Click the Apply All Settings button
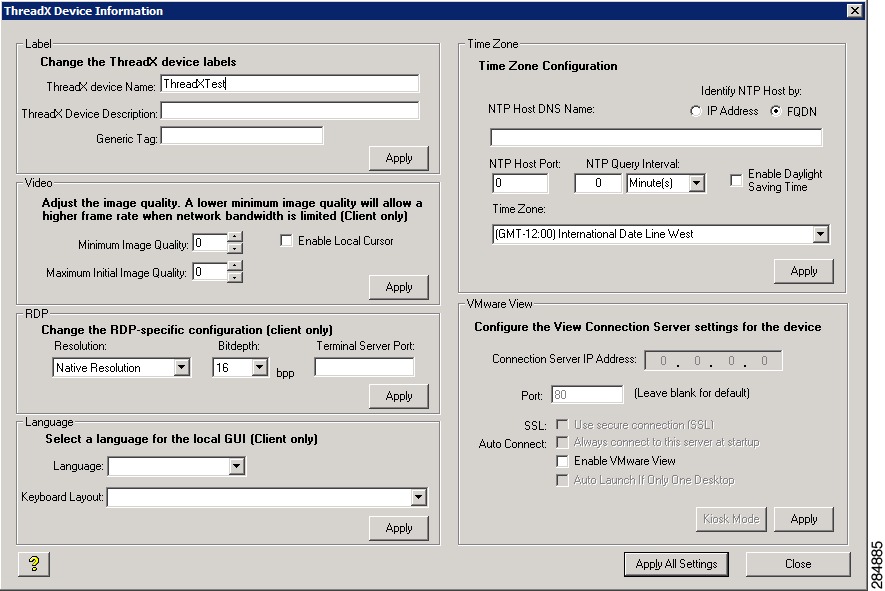Image resolution: width=885 pixels, height=591 pixels. pos(676,564)
